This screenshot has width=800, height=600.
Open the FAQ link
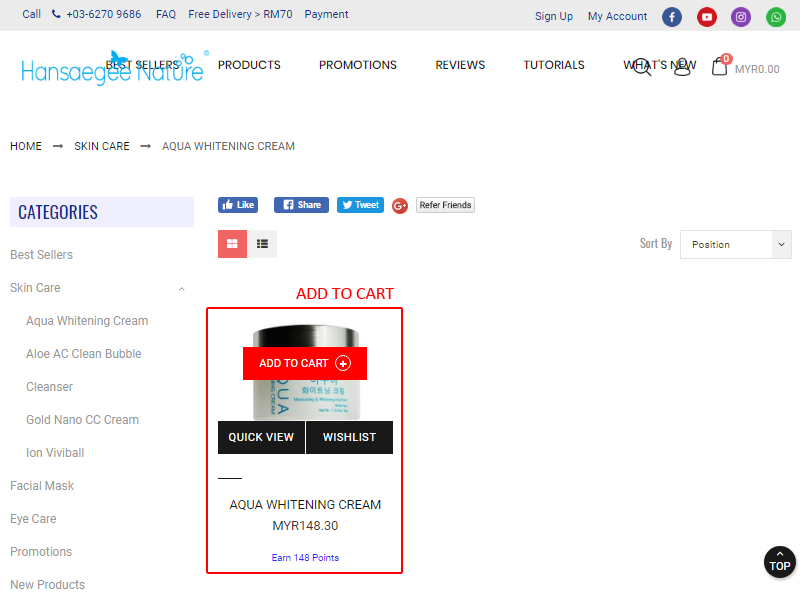[166, 14]
